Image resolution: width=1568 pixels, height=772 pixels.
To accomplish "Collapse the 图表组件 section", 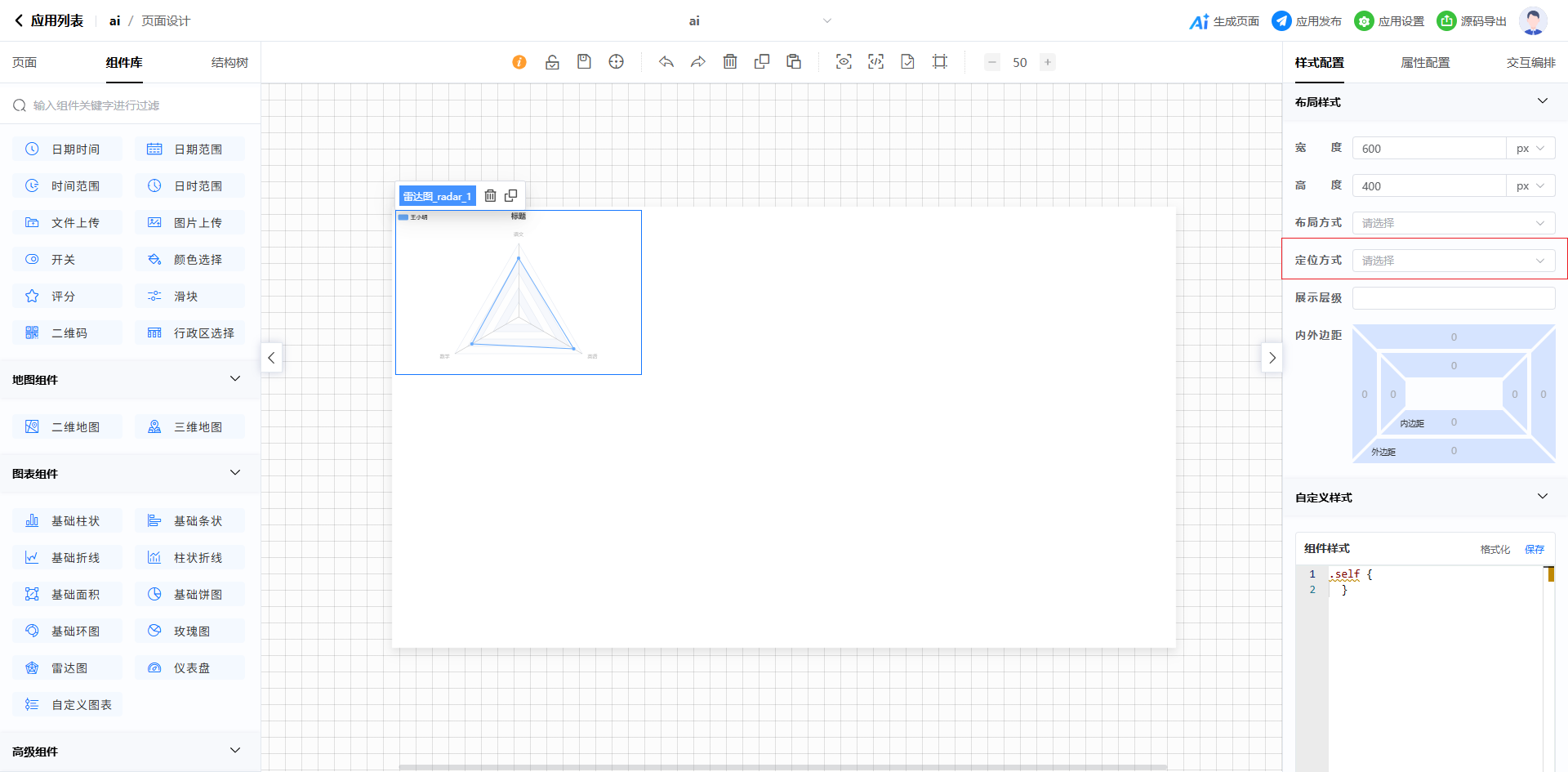I will 235,473.
